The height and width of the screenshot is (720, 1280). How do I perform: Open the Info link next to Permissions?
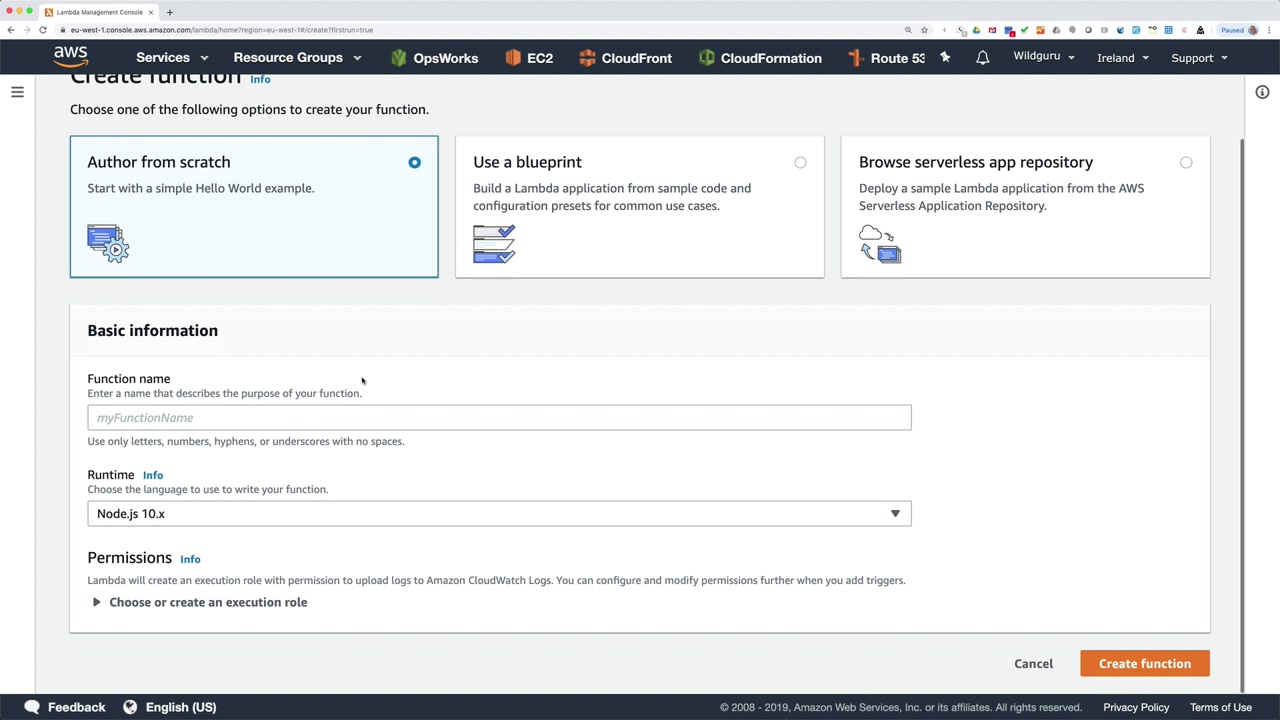pos(190,560)
